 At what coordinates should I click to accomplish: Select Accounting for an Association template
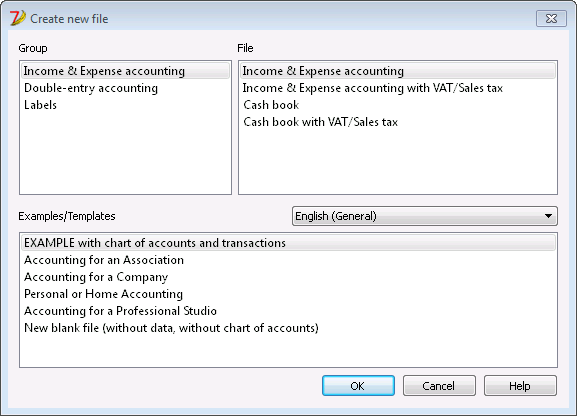[104, 260]
